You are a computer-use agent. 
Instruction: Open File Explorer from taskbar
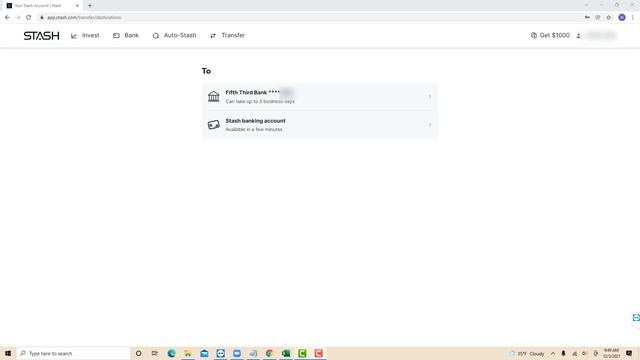pos(188,353)
